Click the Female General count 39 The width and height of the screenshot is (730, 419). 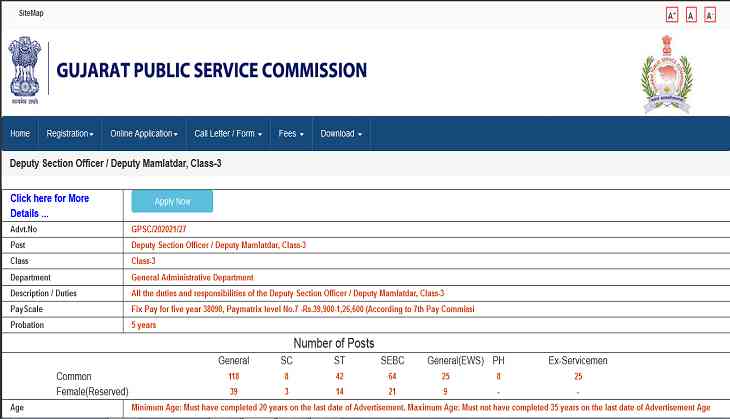click(x=234, y=392)
